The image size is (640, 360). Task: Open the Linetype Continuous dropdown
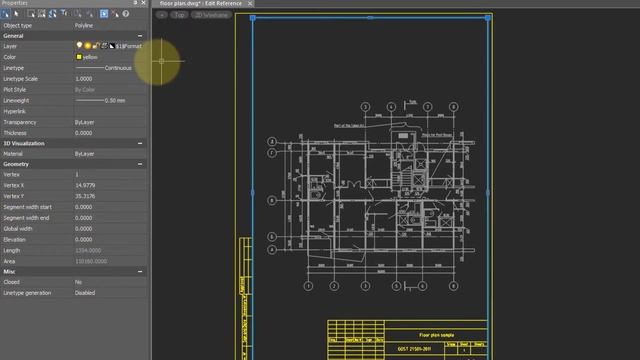109,68
